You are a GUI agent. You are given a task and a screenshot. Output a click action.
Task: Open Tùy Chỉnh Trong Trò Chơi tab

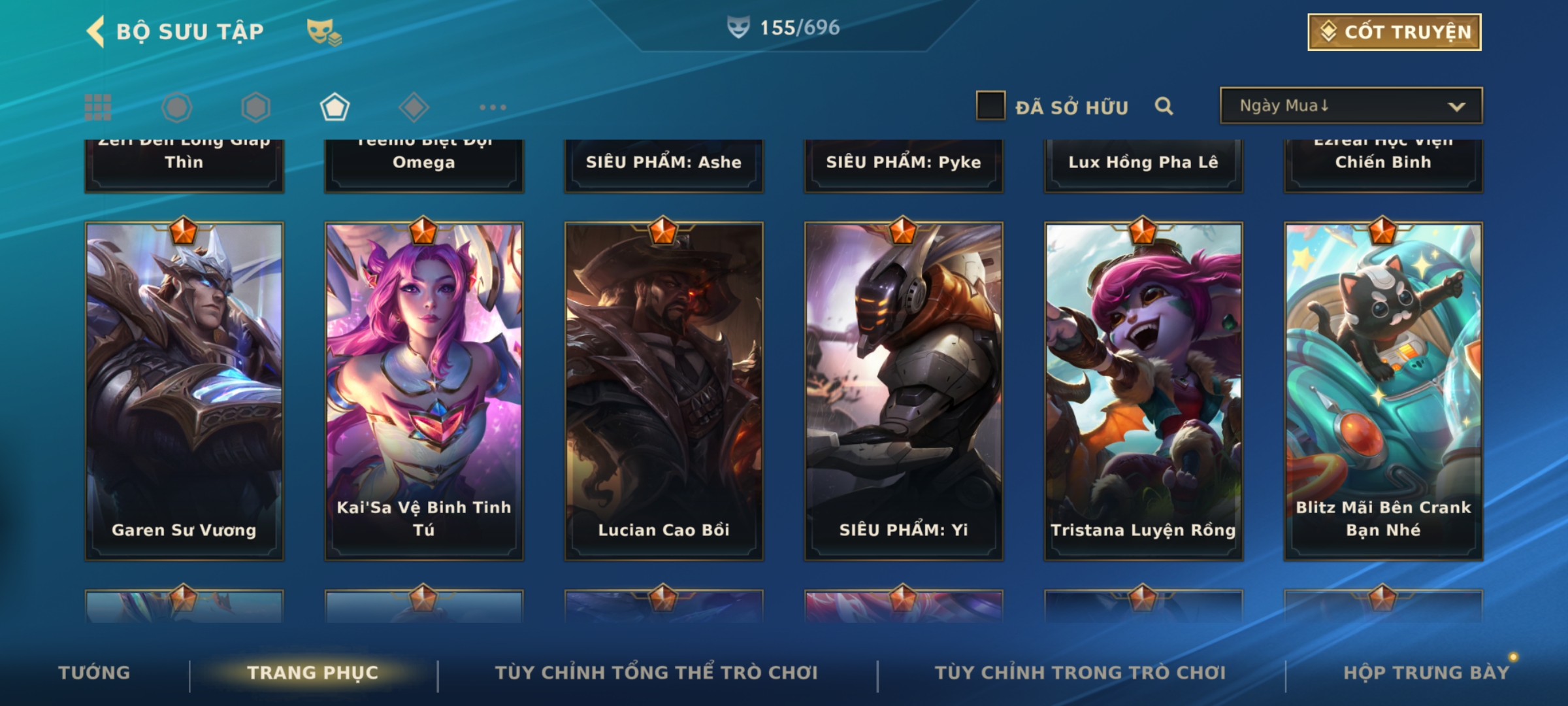[1080, 673]
